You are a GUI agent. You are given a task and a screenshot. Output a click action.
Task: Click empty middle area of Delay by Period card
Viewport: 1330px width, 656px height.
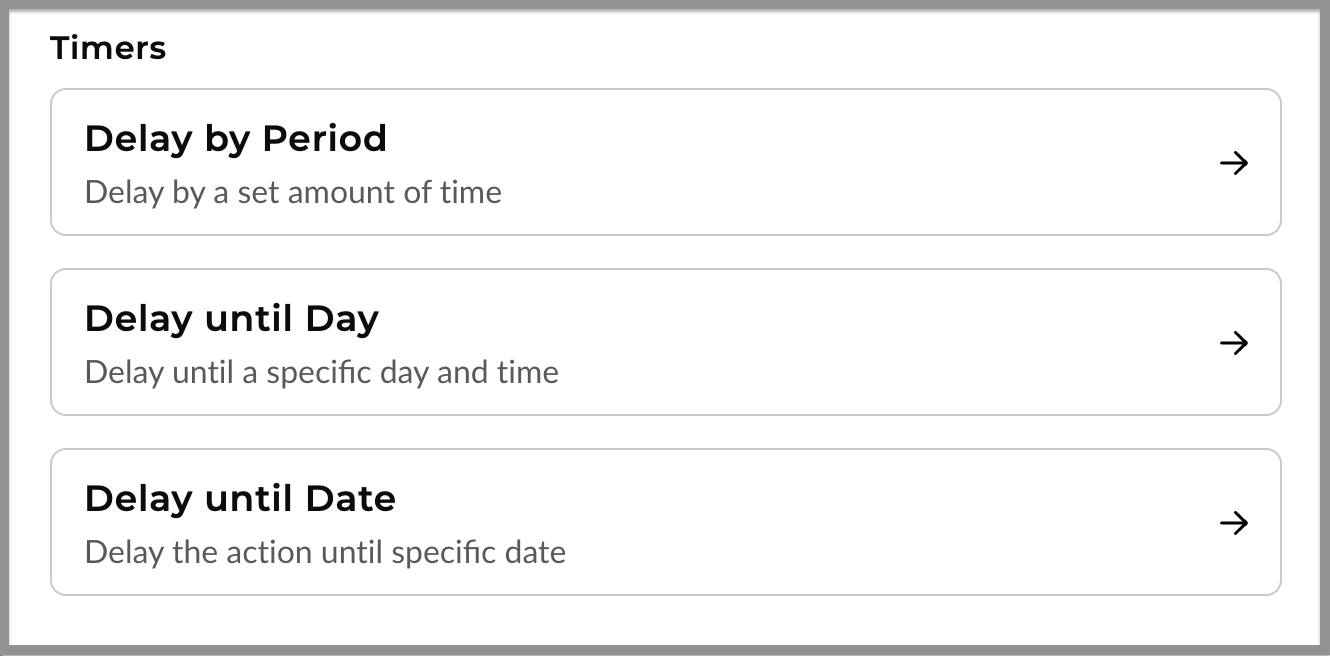pyautogui.click(x=850, y=162)
